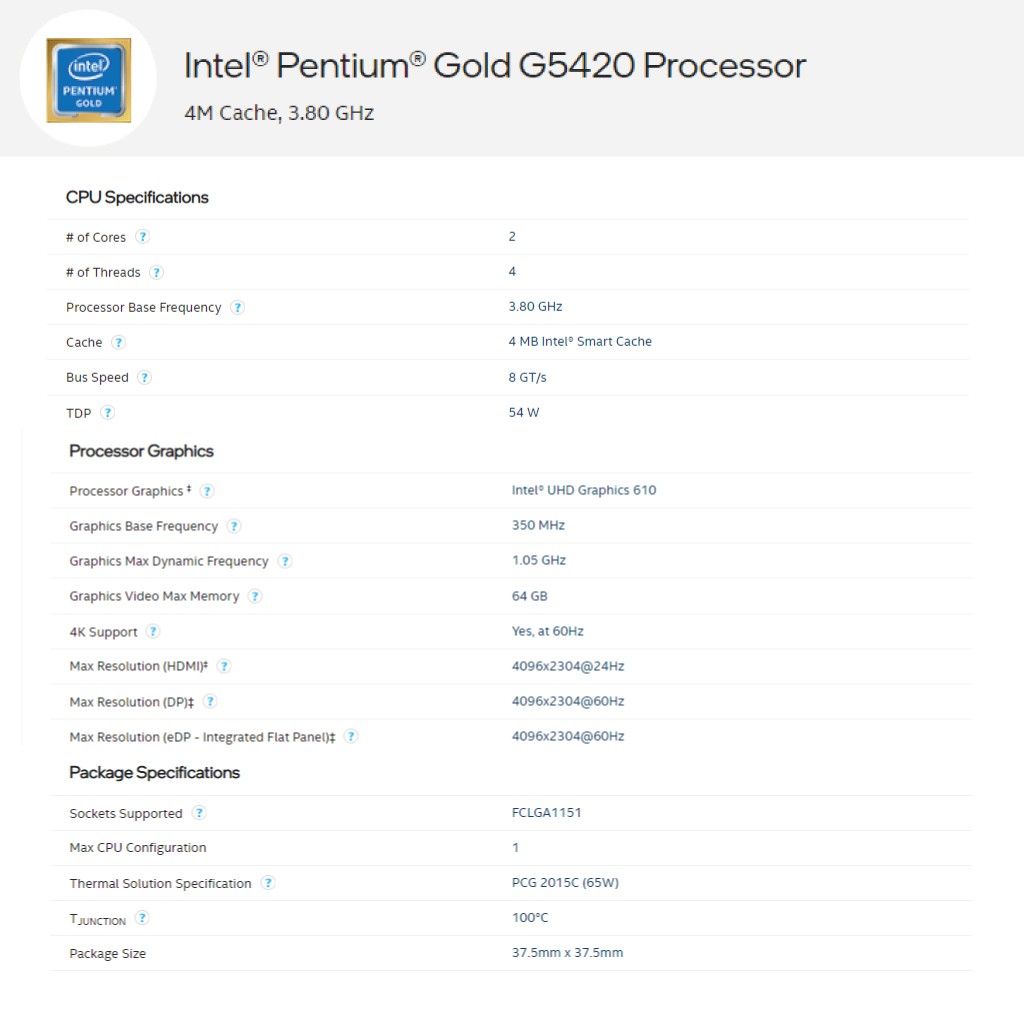The image size is (1024, 1024).
Task: Click the question mark beside Processor Base Frequency
Action: 238,307
